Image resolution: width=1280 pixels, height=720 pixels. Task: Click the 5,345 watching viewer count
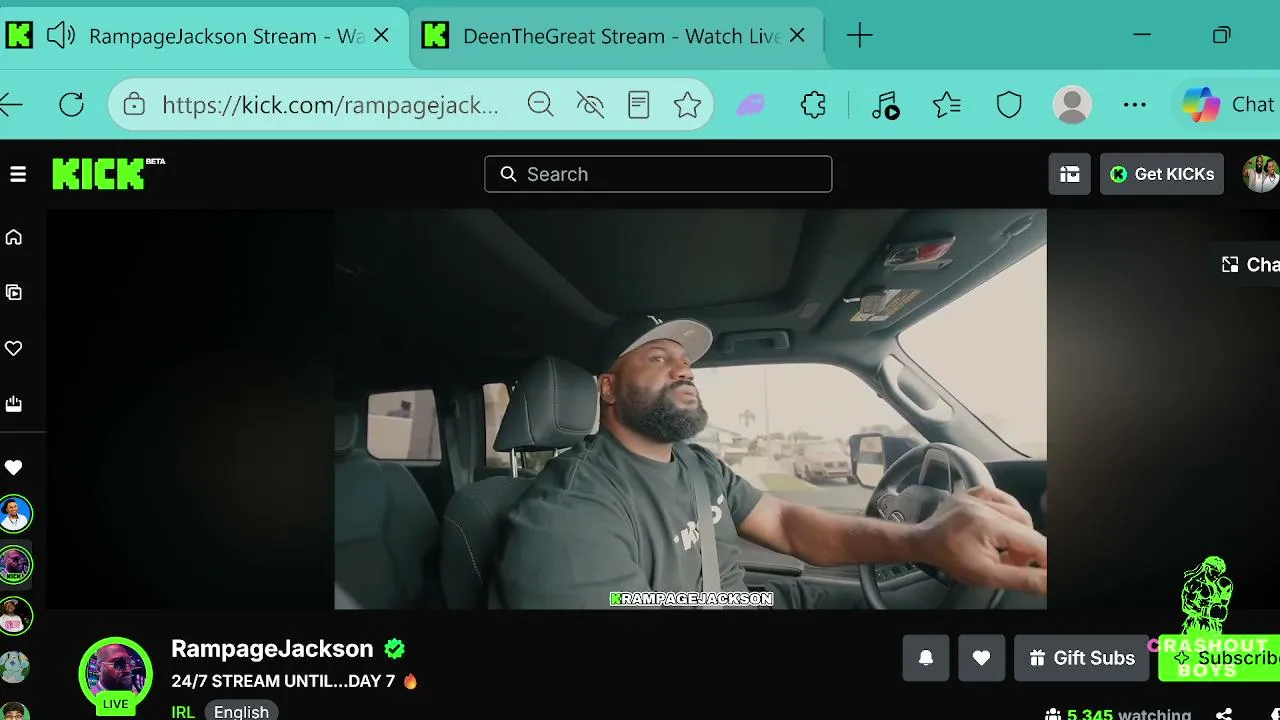[x=1118, y=714]
